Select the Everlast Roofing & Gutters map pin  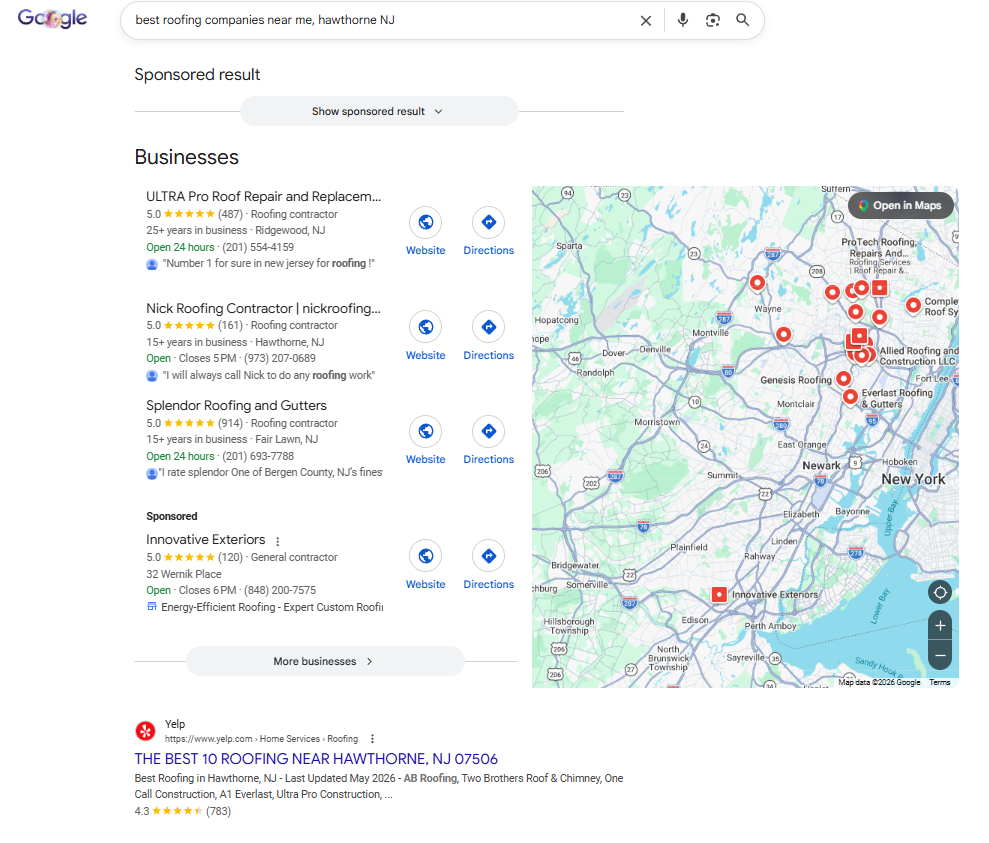tap(850, 397)
